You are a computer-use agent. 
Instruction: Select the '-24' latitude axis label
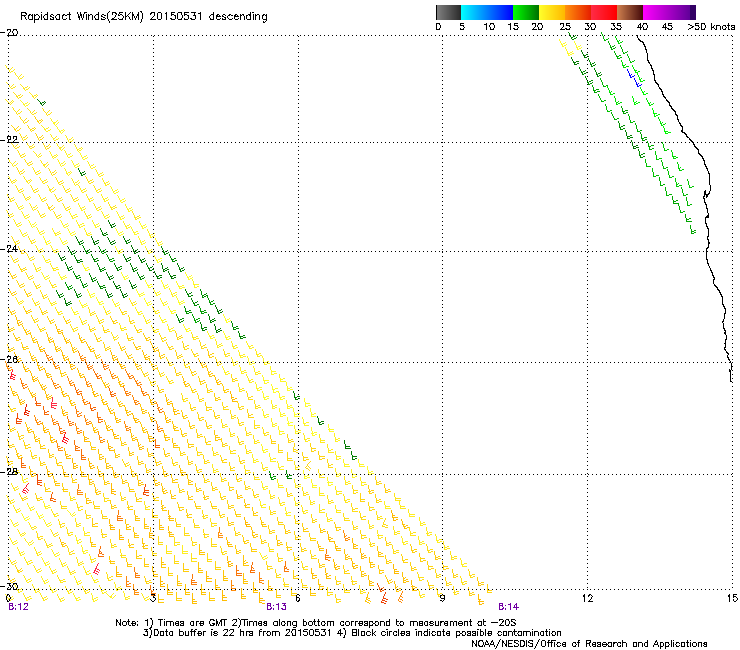[9, 248]
